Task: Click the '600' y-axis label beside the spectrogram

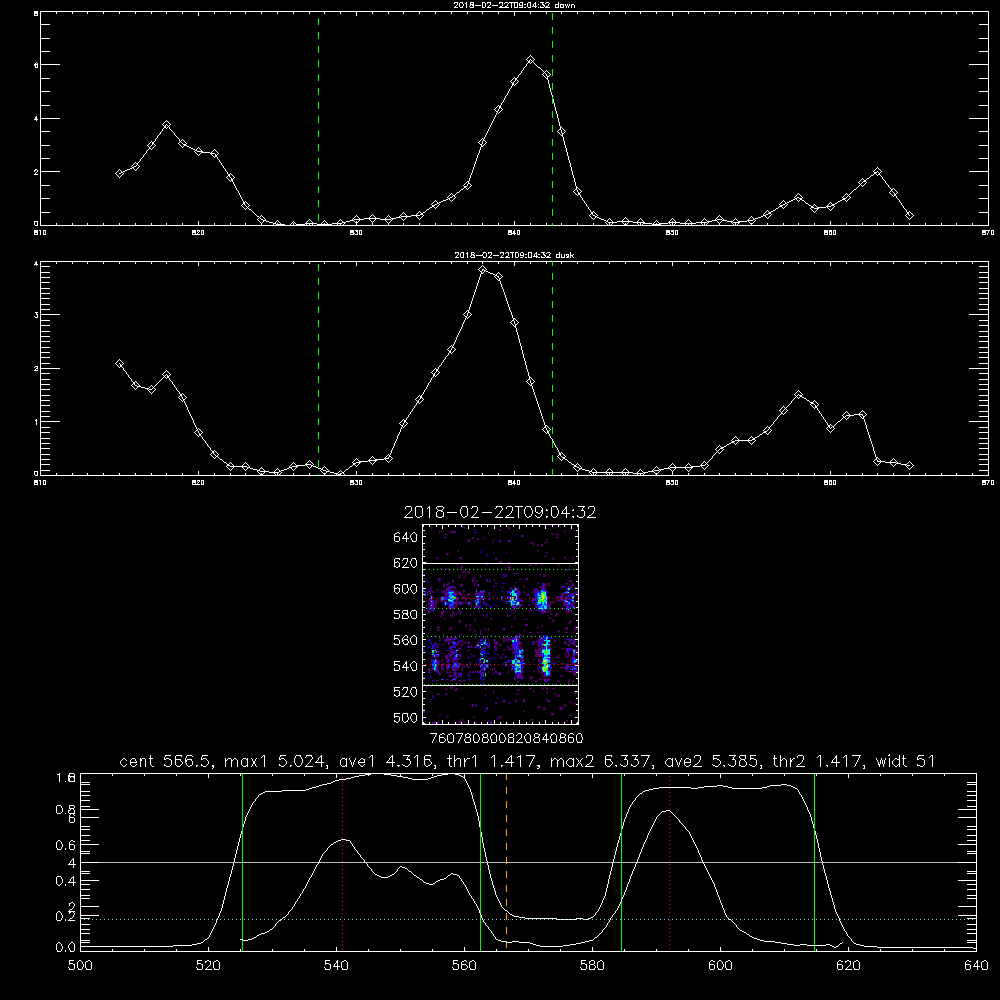Action: pos(406,589)
